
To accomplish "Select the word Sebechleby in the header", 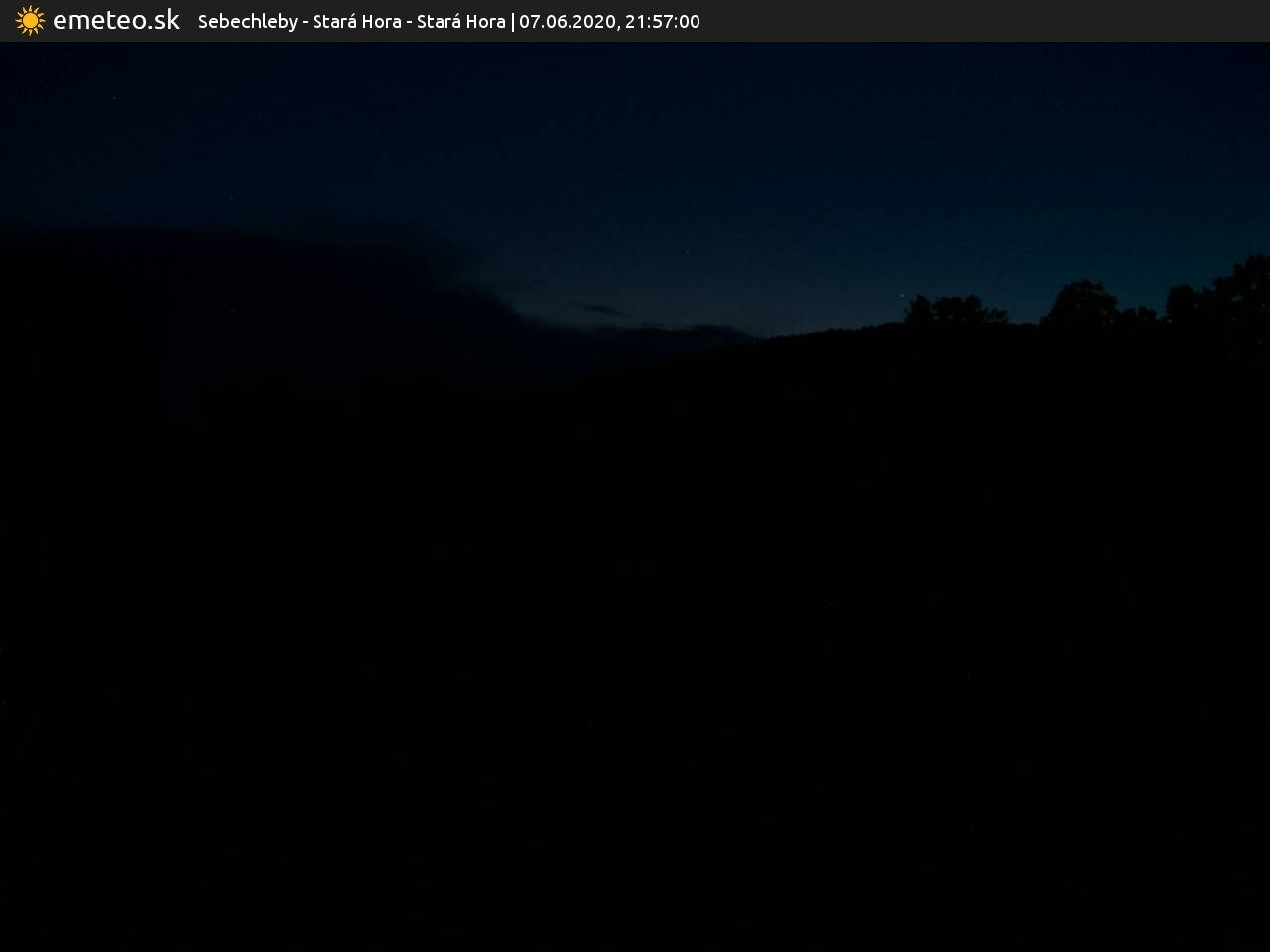I will (x=247, y=22).
